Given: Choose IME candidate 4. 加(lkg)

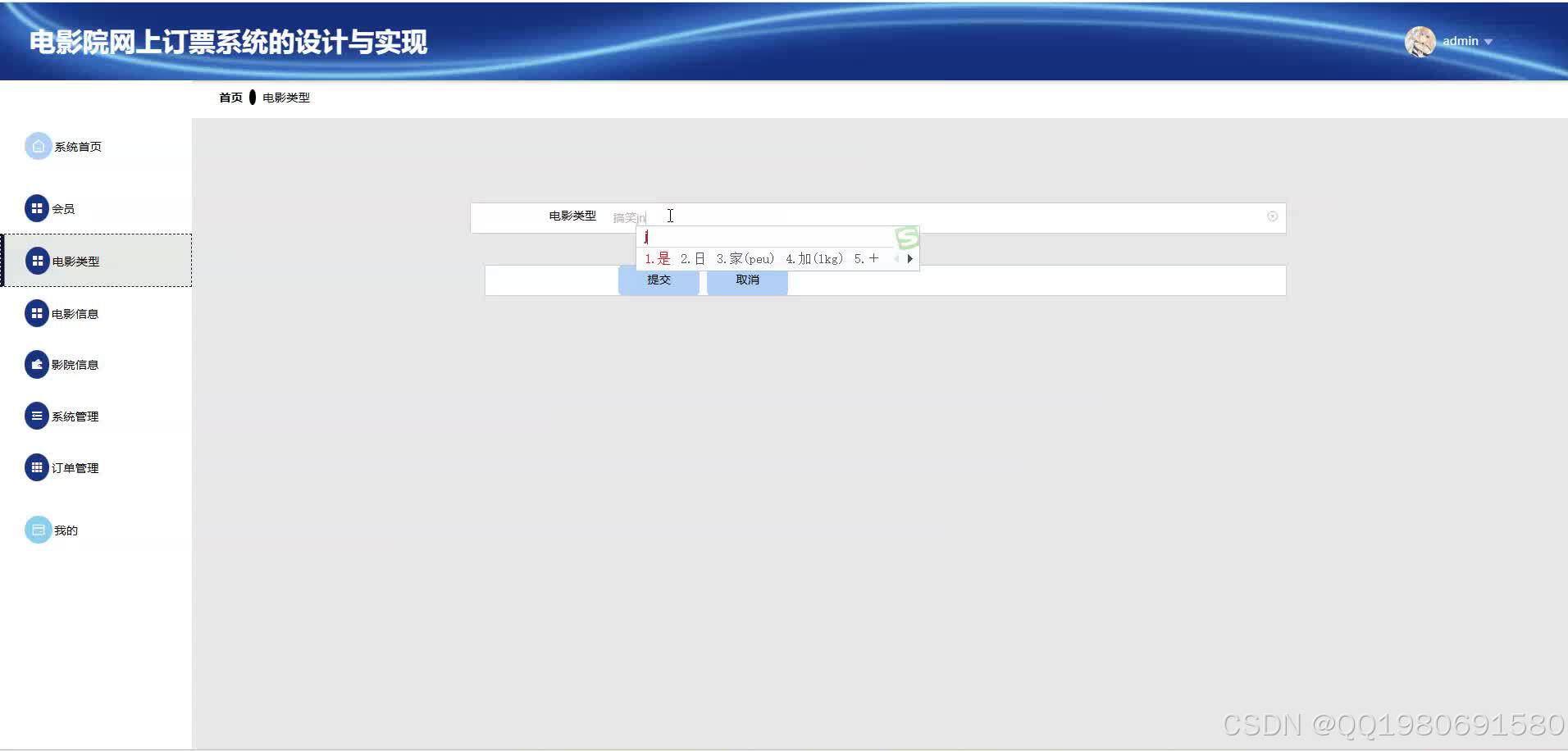Looking at the screenshot, I should (x=814, y=259).
